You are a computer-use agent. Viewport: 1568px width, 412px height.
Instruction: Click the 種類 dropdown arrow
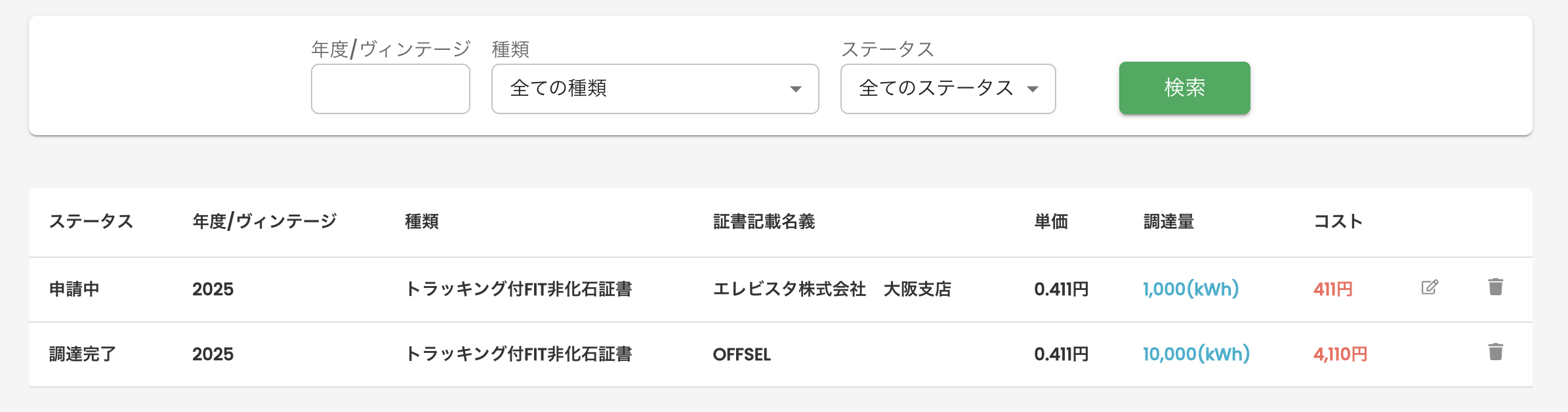[x=795, y=89]
